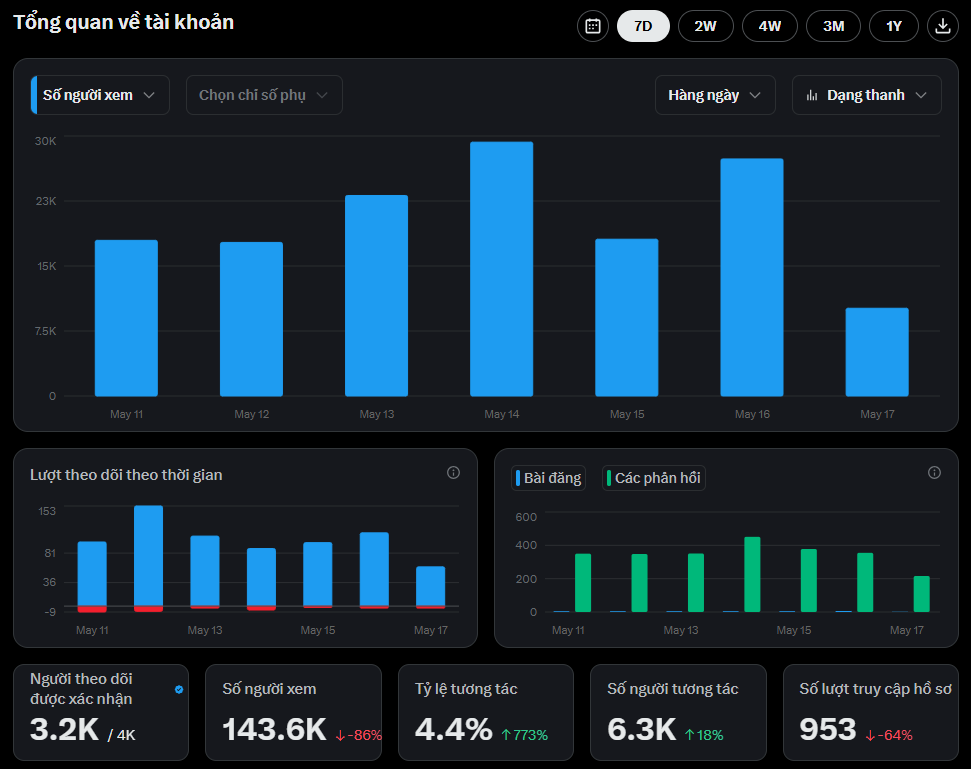Open the Số người xem metric dropdown
This screenshot has height=769, width=971.
click(100, 95)
